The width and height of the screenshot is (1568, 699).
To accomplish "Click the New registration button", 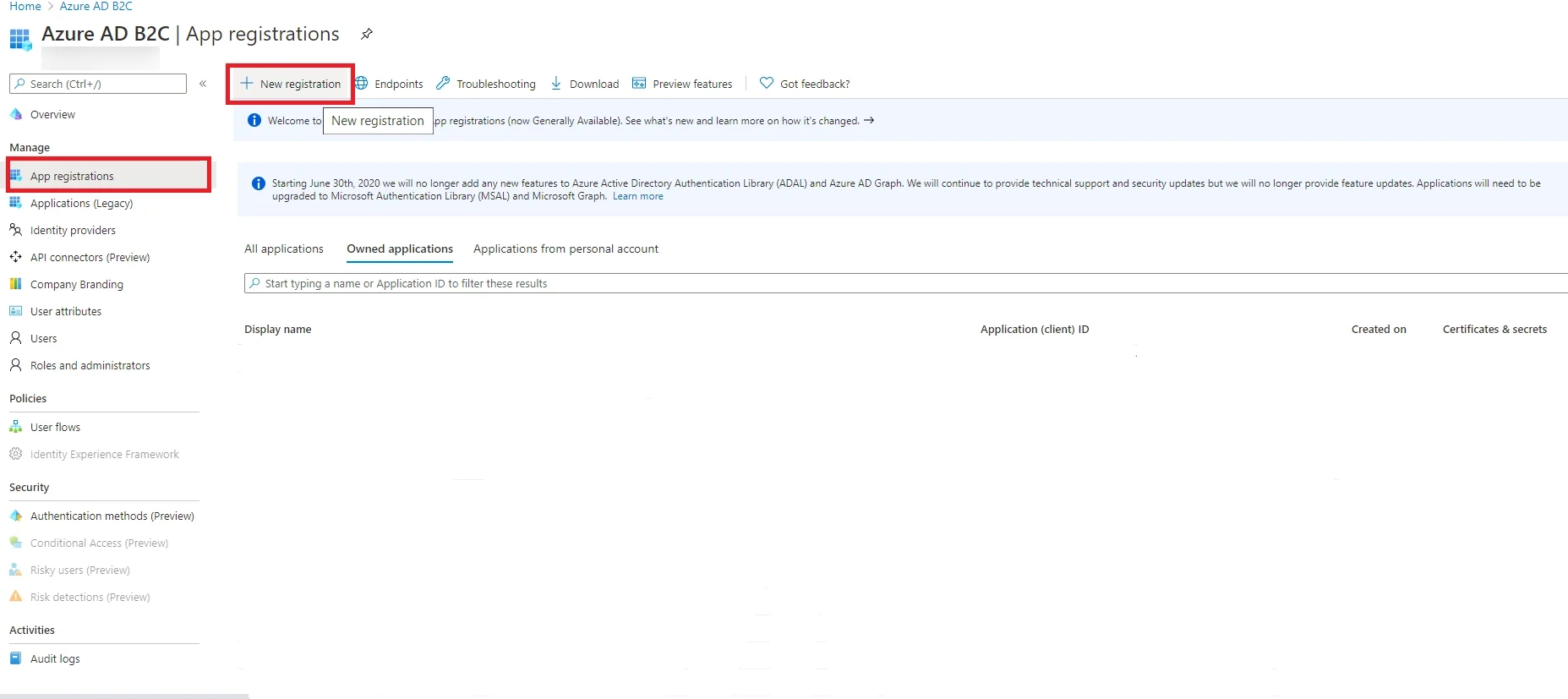I will pos(290,84).
